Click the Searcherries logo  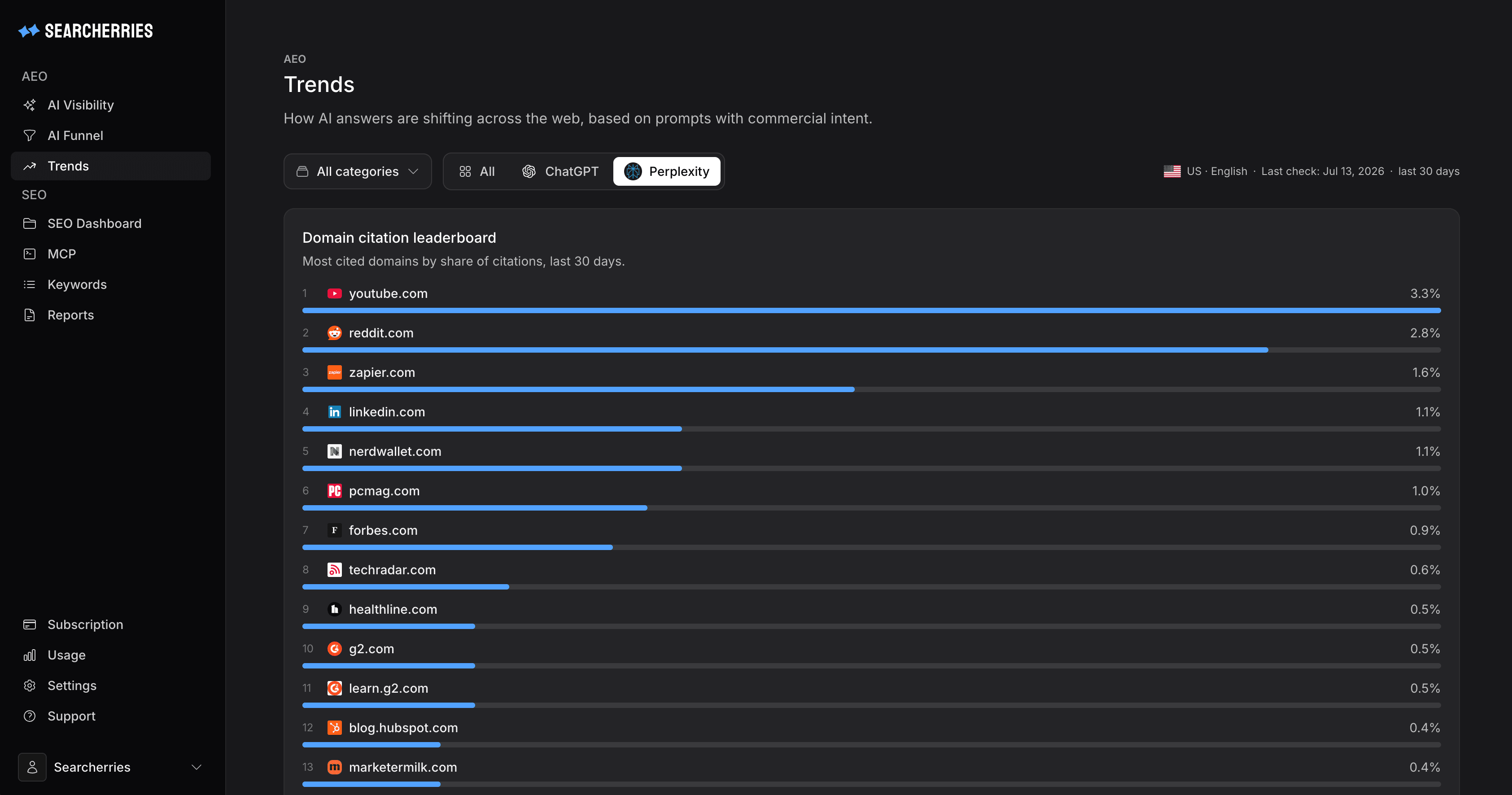coord(86,31)
